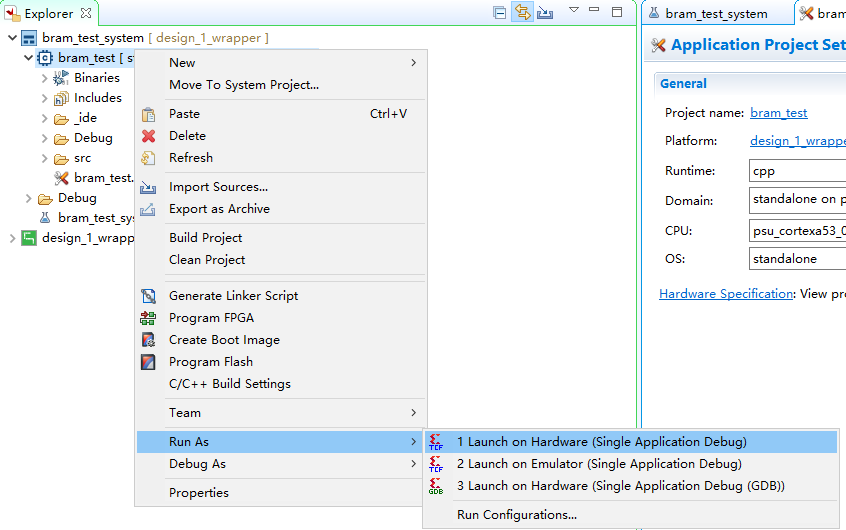846x530 pixels.
Task: Open the Debug As submenu
Action: pyautogui.click(x=281, y=464)
